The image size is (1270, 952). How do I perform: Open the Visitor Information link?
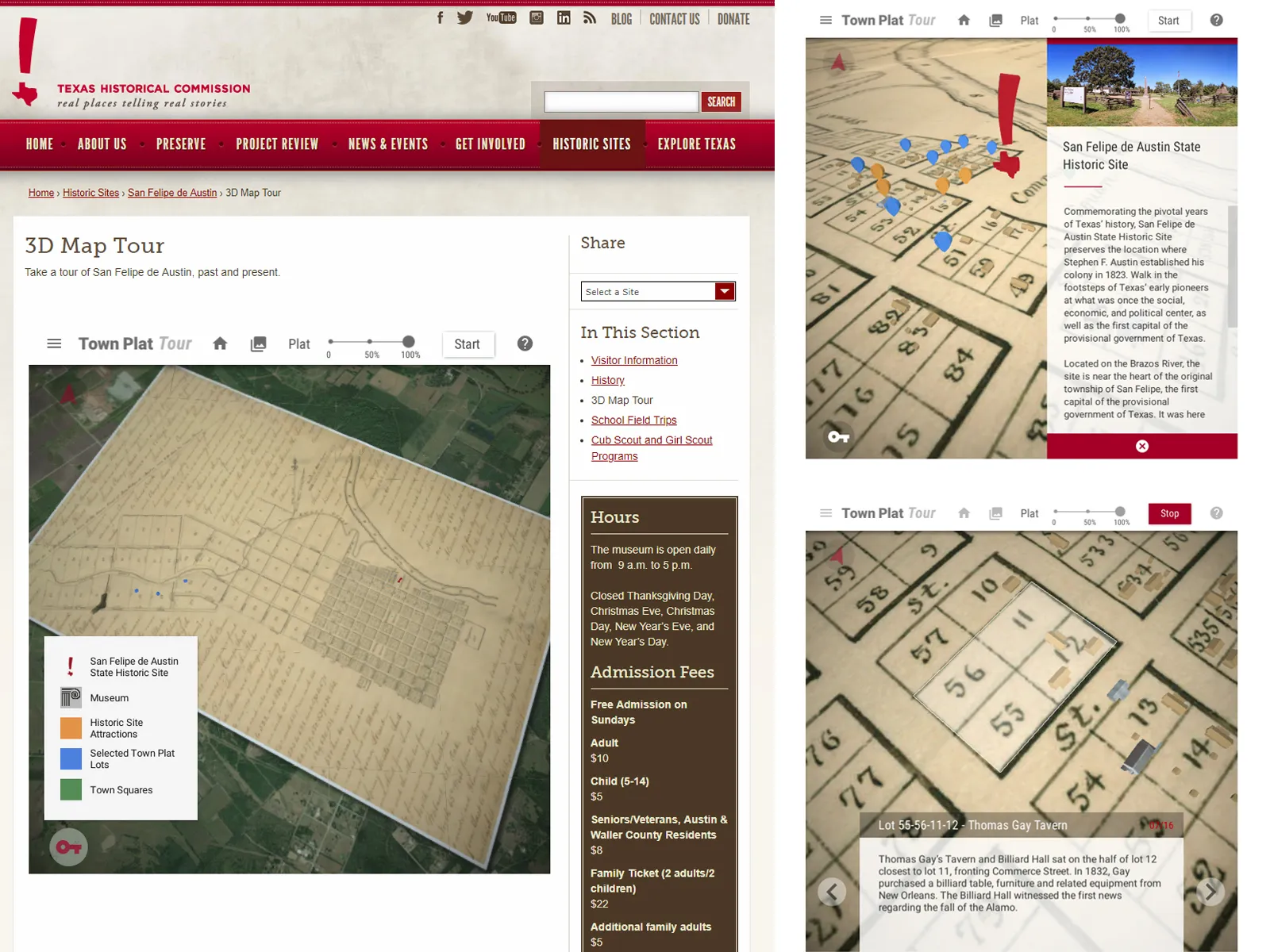coord(634,360)
